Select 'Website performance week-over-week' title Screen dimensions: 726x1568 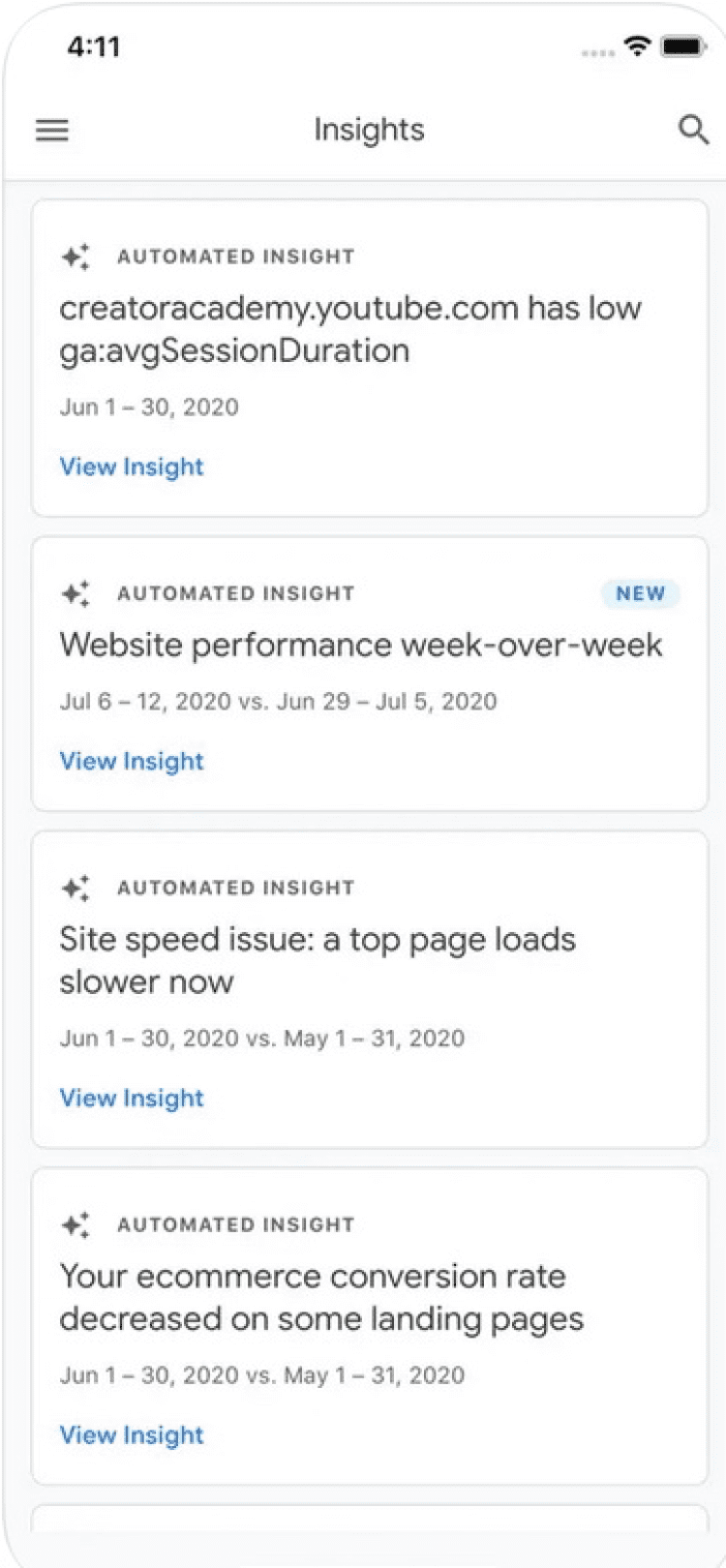click(360, 645)
